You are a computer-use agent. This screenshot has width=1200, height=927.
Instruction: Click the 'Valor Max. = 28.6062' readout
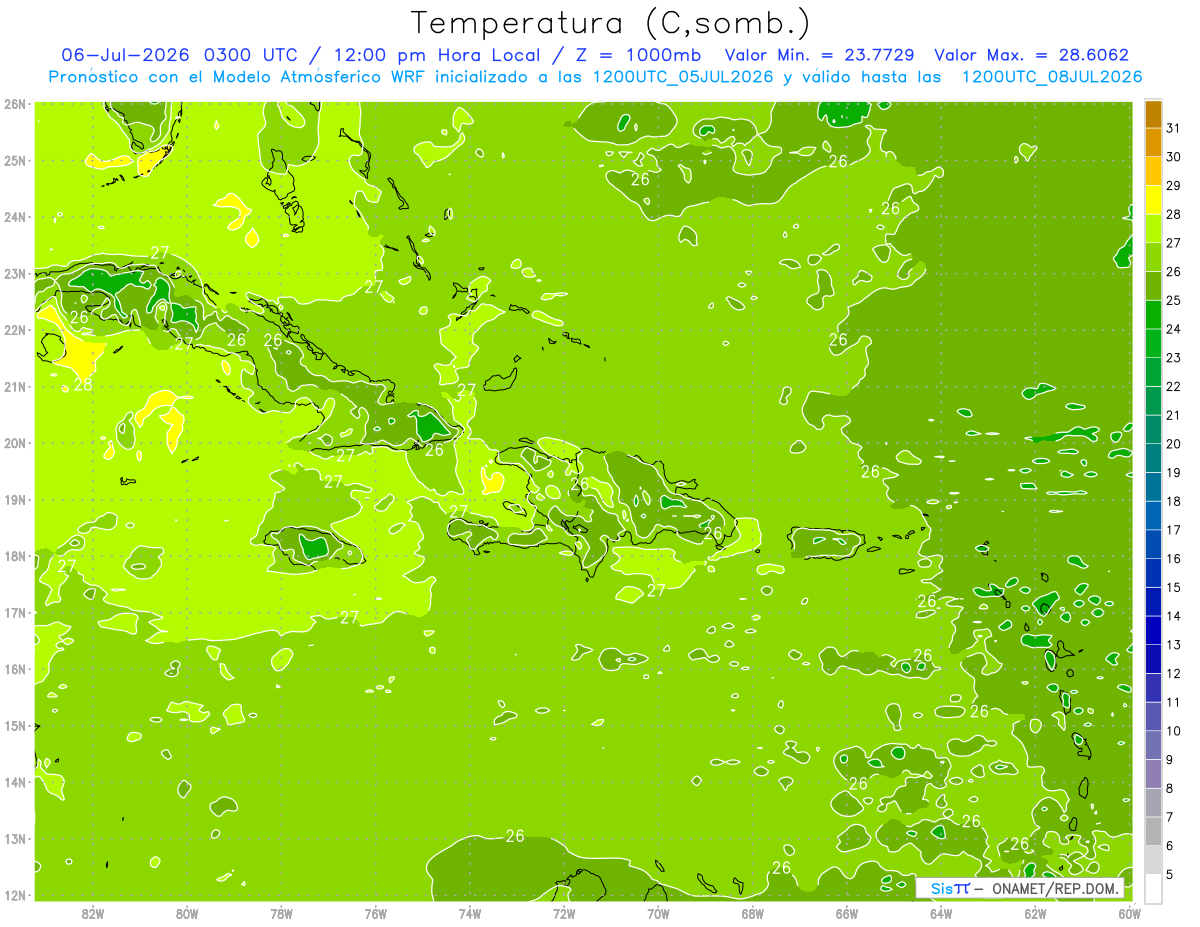click(1031, 55)
